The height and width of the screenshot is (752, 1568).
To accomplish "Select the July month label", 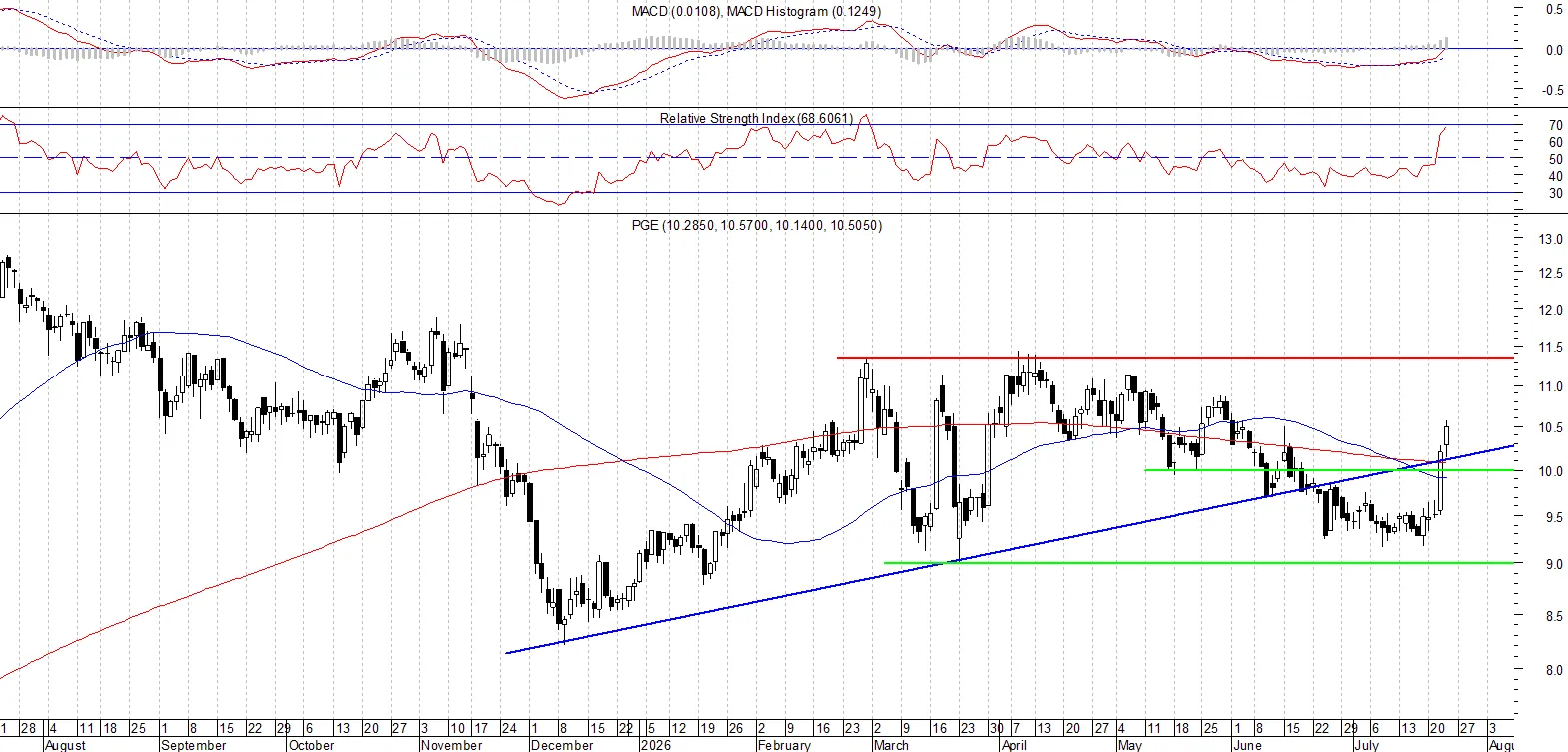I will tap(1366, 745).
